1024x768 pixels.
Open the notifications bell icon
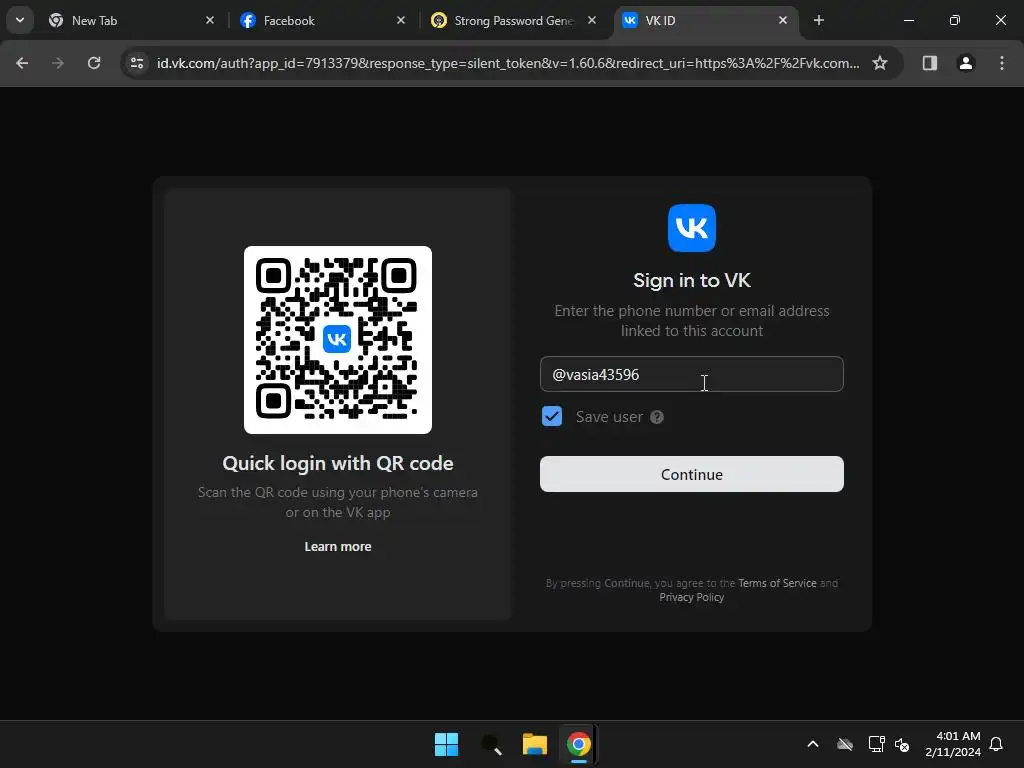(x=996, y=744)
